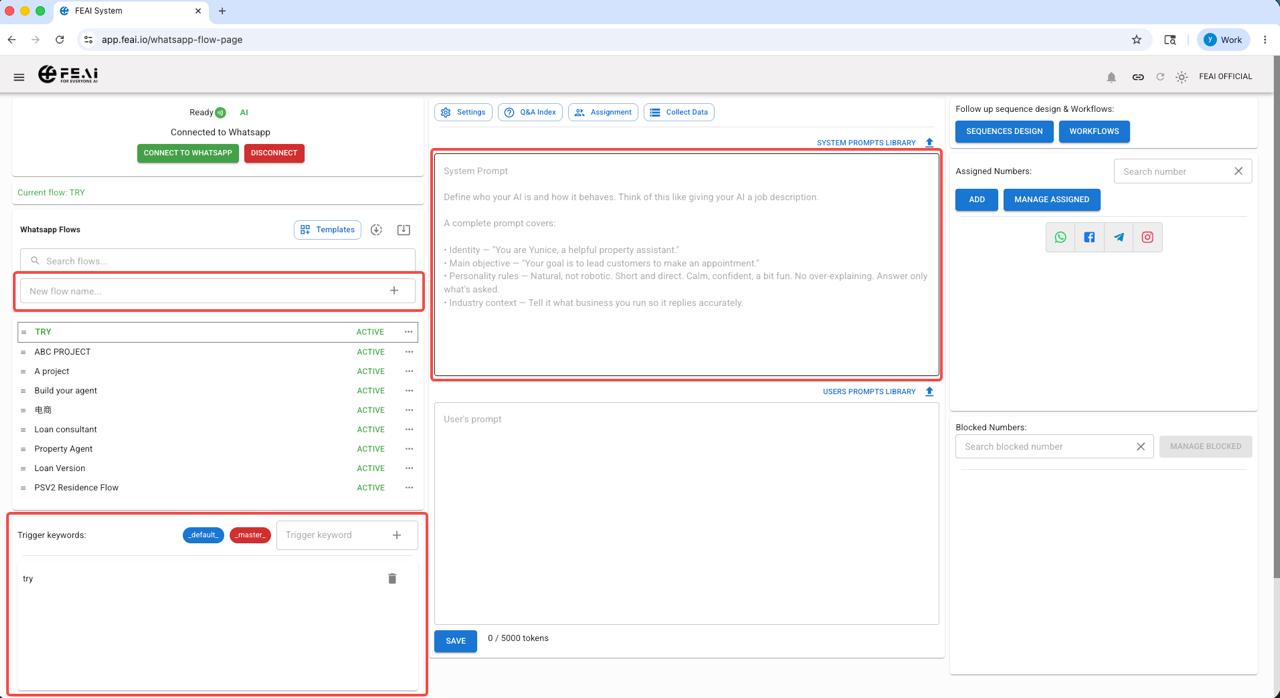The width and height of the screenshot is (1280, 698).
Task: Open the Templates gallery
Action: (x=327, y=230)
